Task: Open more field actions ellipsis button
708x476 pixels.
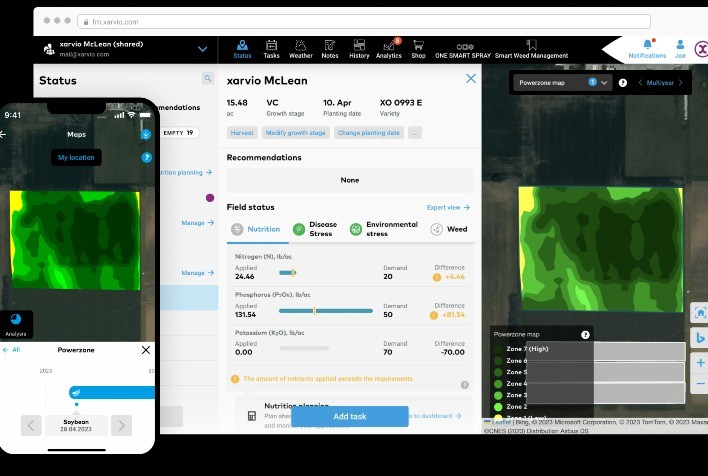Action: tap(415, 133)
